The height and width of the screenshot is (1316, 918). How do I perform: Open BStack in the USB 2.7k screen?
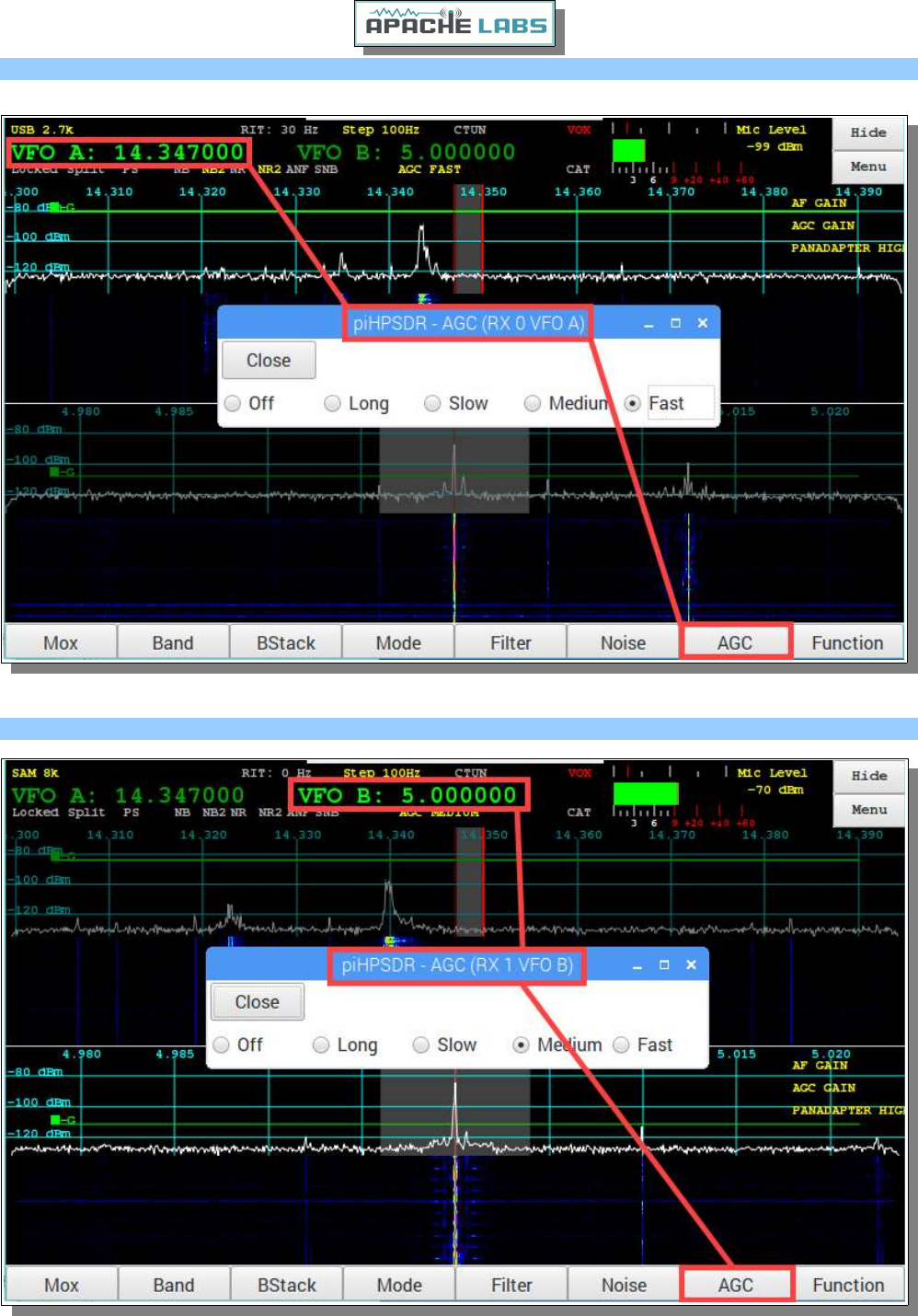click(x=286, y=642)
